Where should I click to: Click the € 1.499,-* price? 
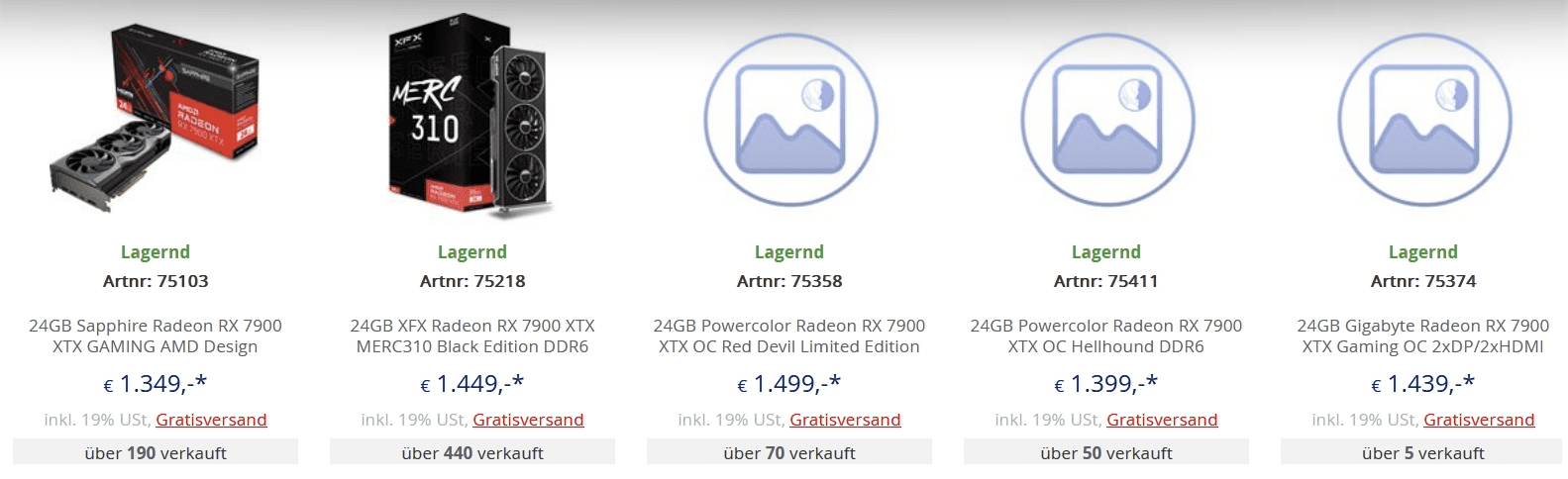tap(789, 384)
